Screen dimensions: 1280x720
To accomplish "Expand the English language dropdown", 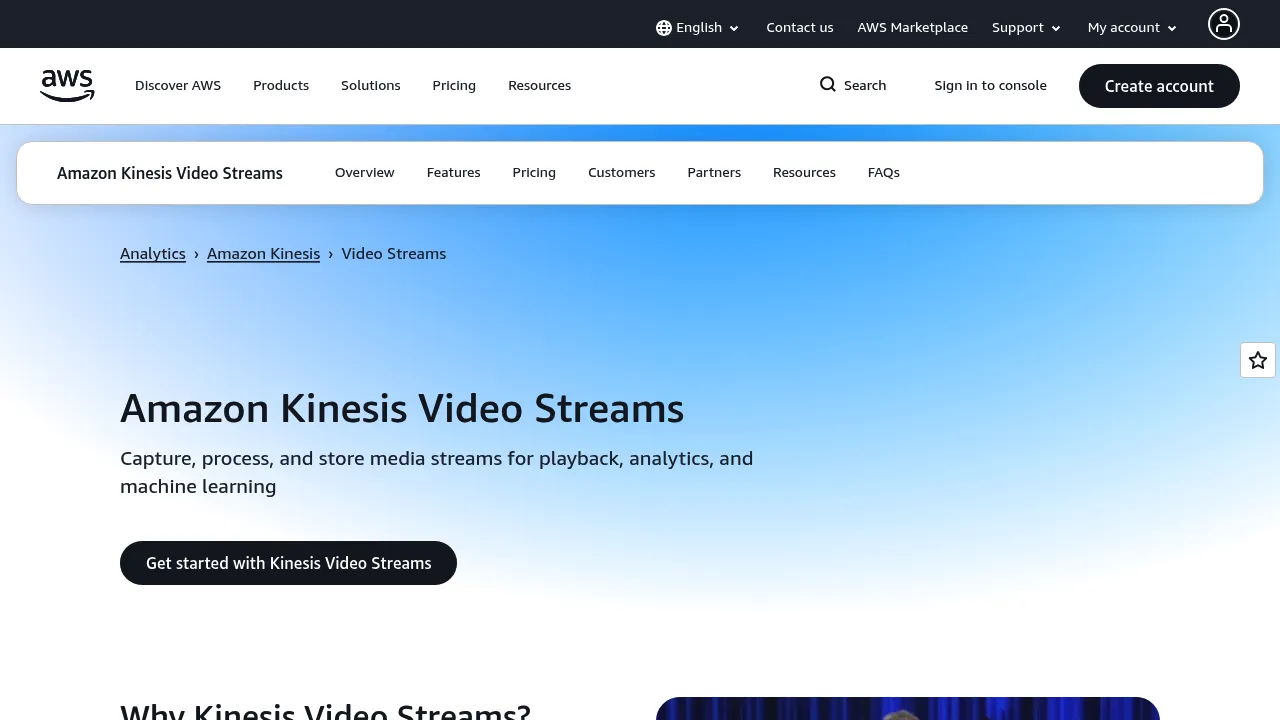I will coord(698,28).
